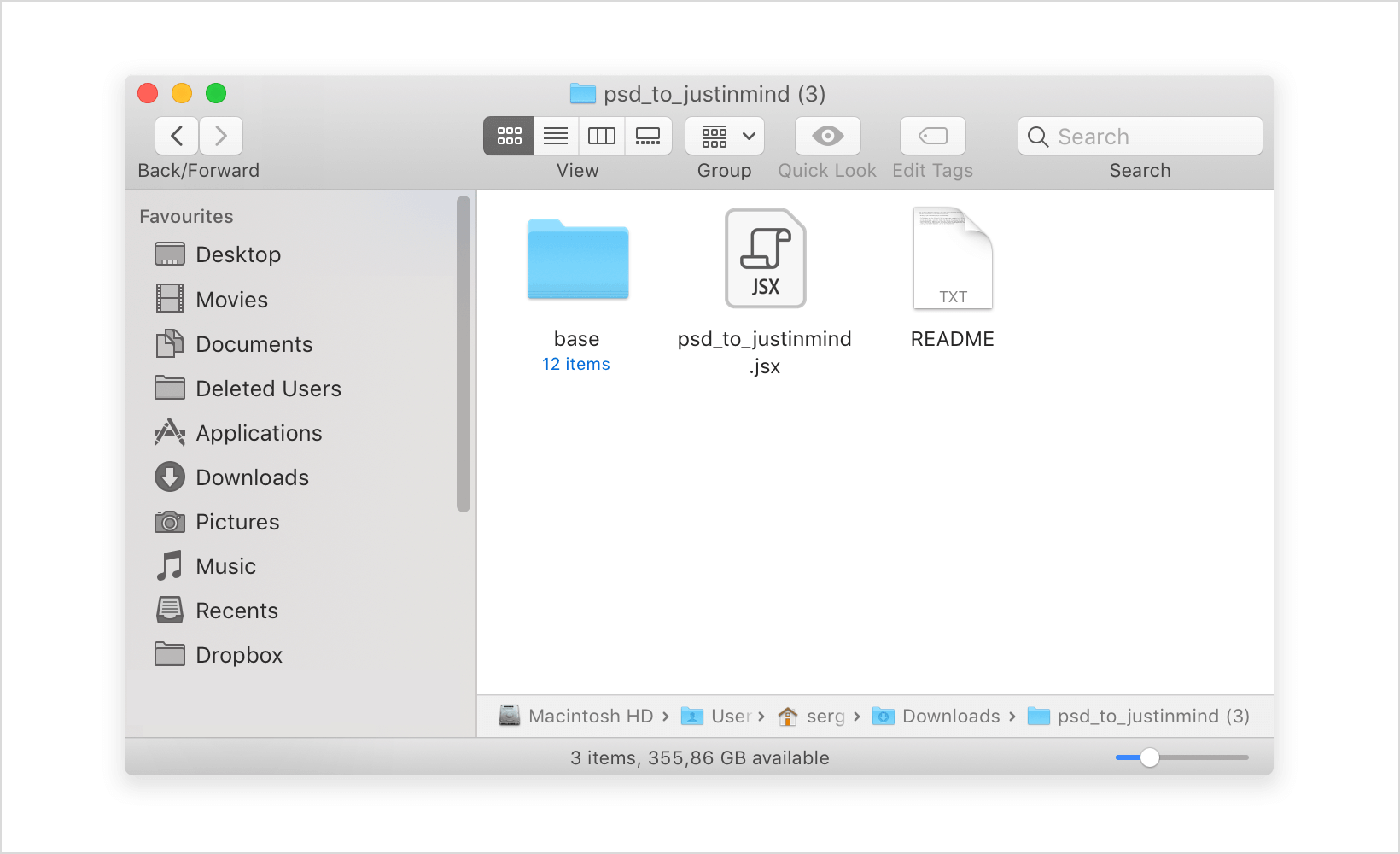Click the Favourites sidebar heading
Screen dimensions: 1400x854
click(x=186, y=216)
